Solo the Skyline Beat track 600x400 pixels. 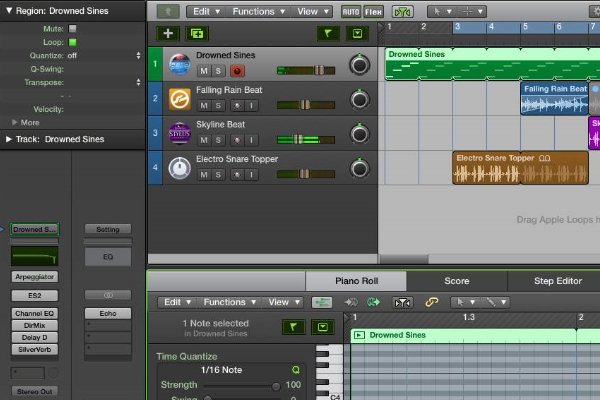point(220,140)
